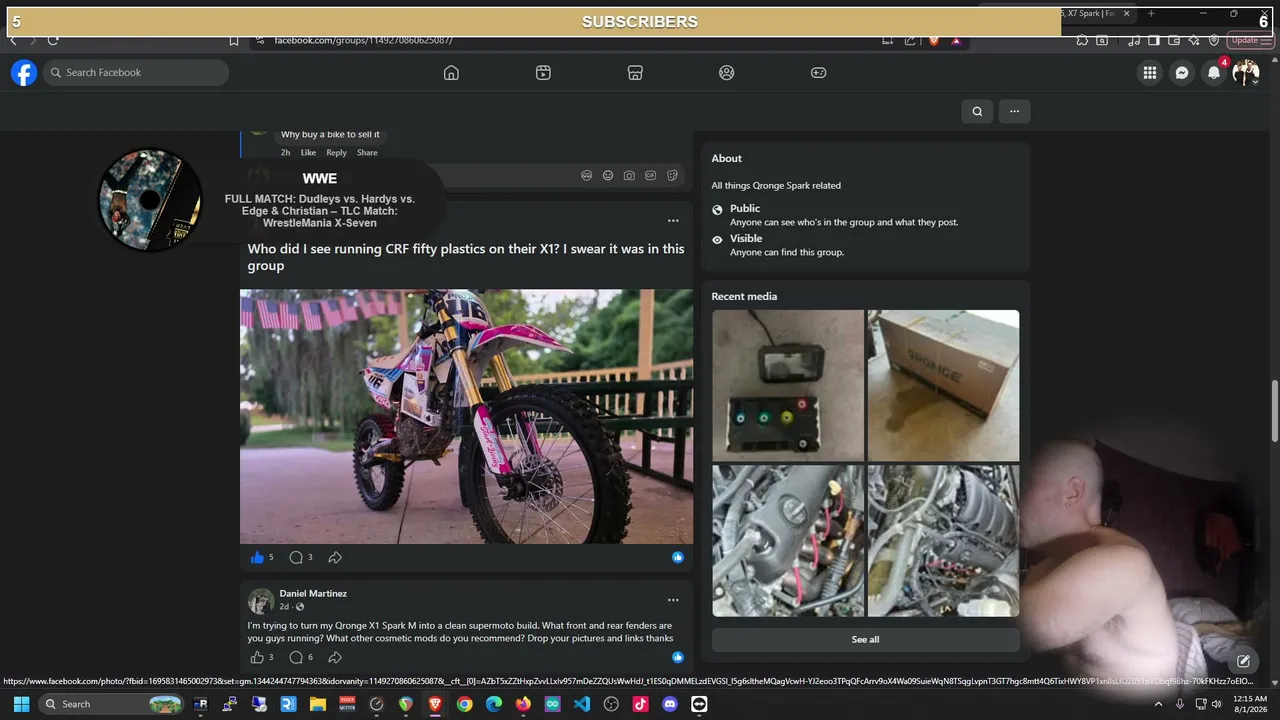Open Discord from the taskbar
The image size is (1280, 720).
pos(670,704)
